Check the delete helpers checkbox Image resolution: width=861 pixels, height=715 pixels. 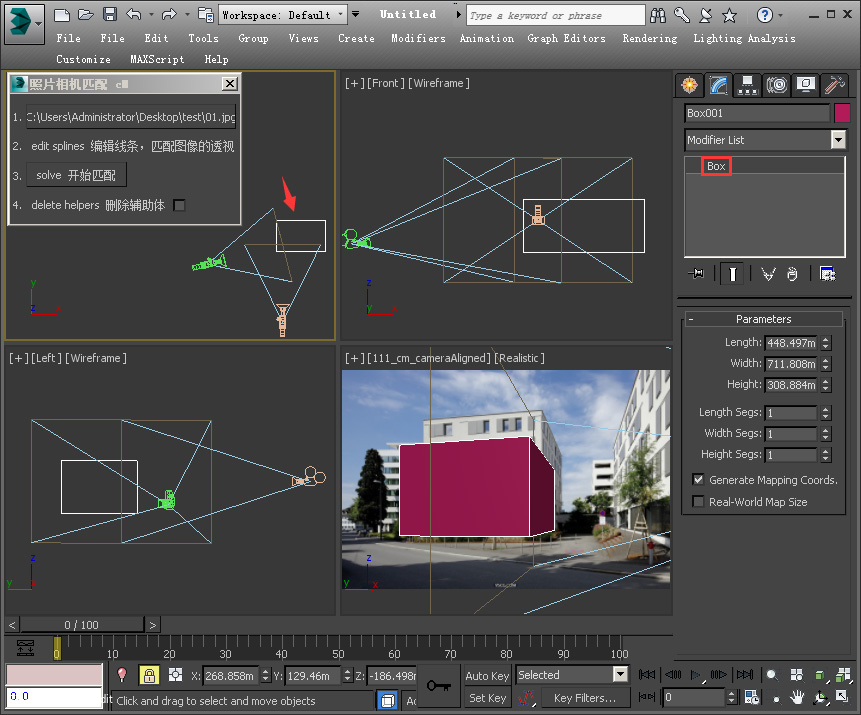point(179,205)
